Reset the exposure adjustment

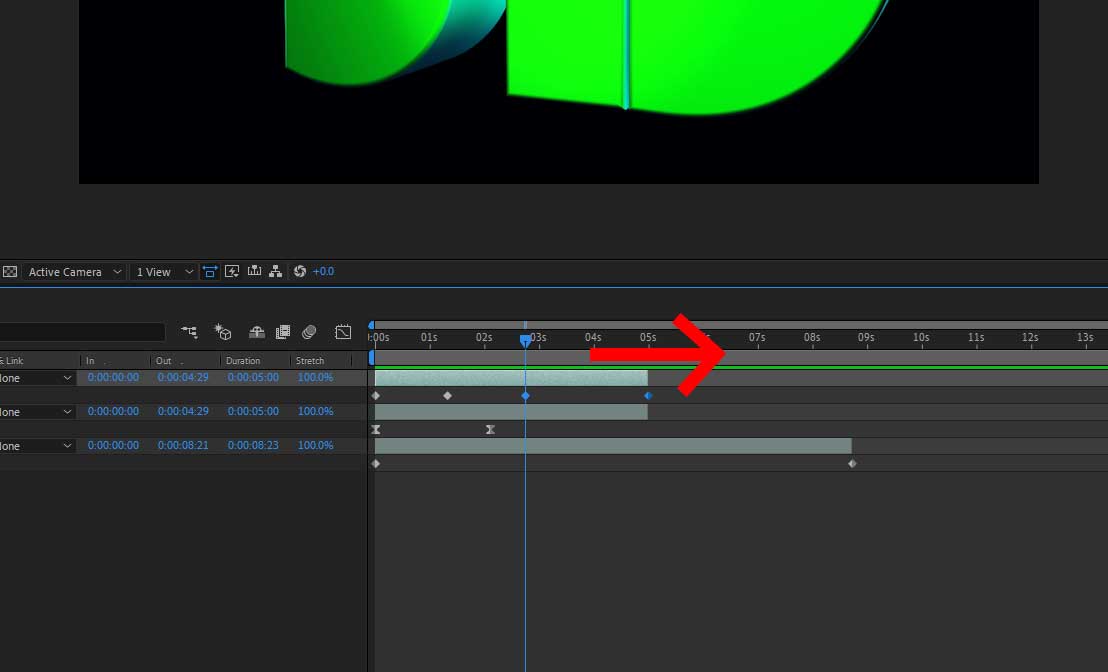point(299,271)
